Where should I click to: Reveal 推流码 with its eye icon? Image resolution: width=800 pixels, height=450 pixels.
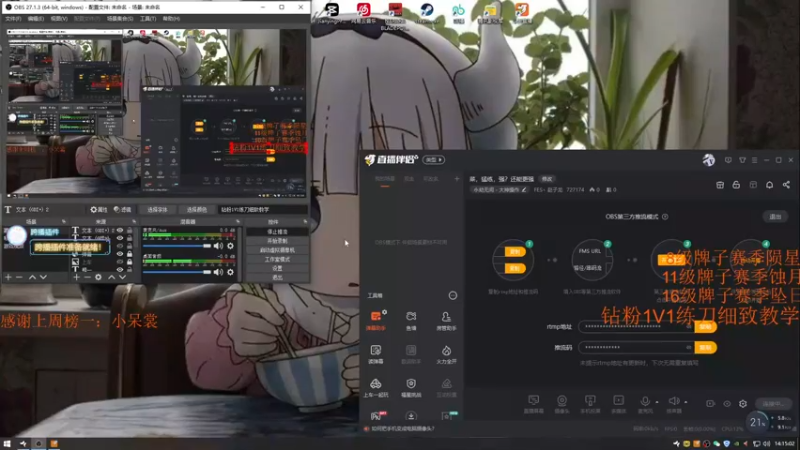[689, 347]
